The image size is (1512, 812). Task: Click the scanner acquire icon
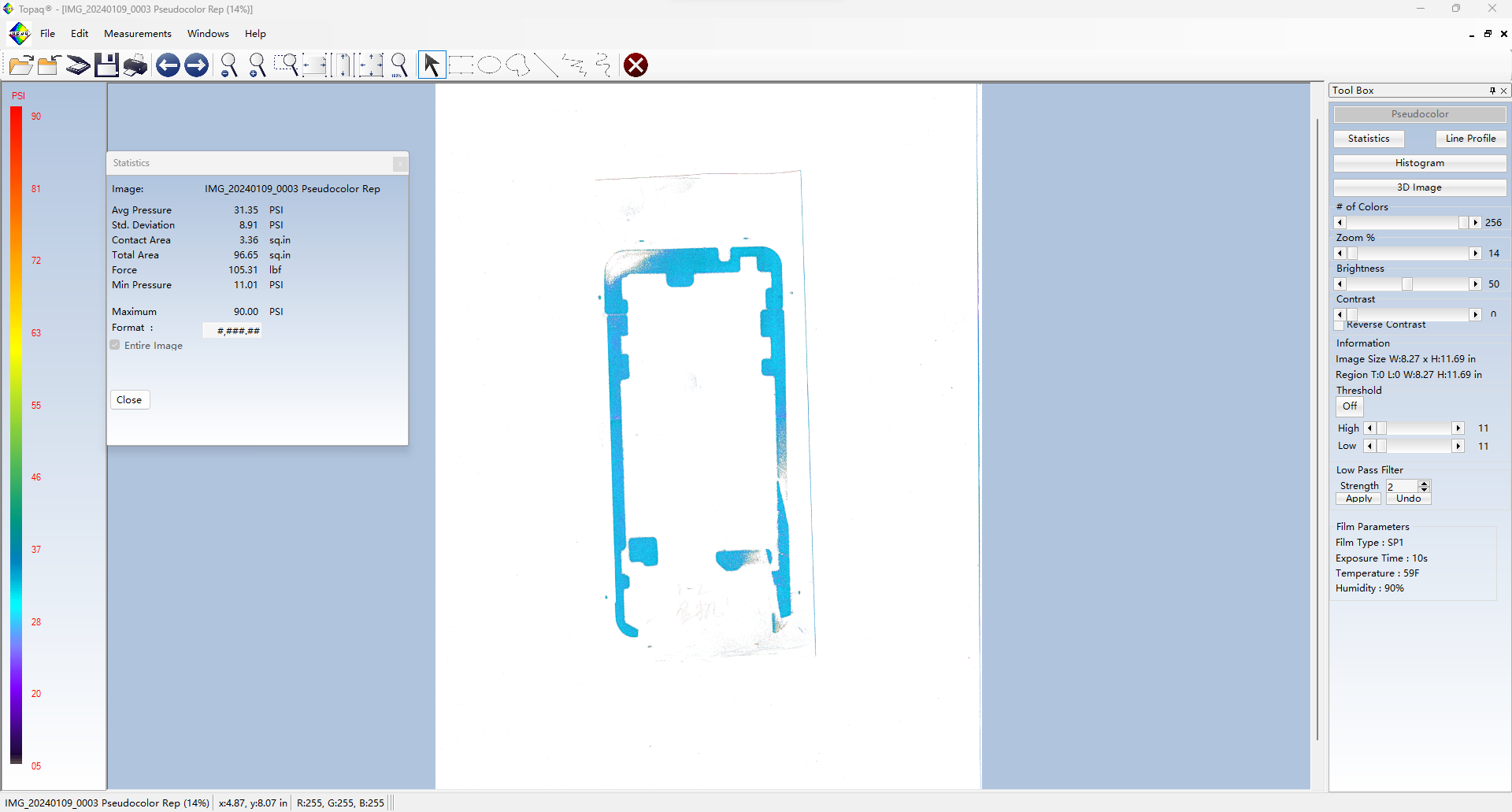pyautogui.click(x=77, y=65)
